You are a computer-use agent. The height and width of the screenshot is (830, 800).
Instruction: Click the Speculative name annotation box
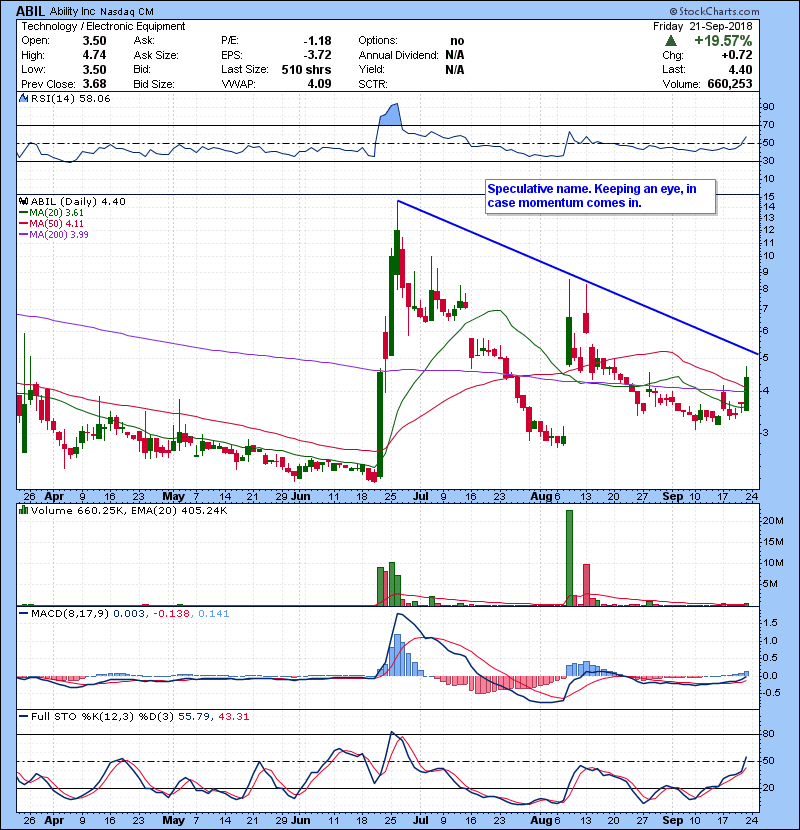coord(600,196)
